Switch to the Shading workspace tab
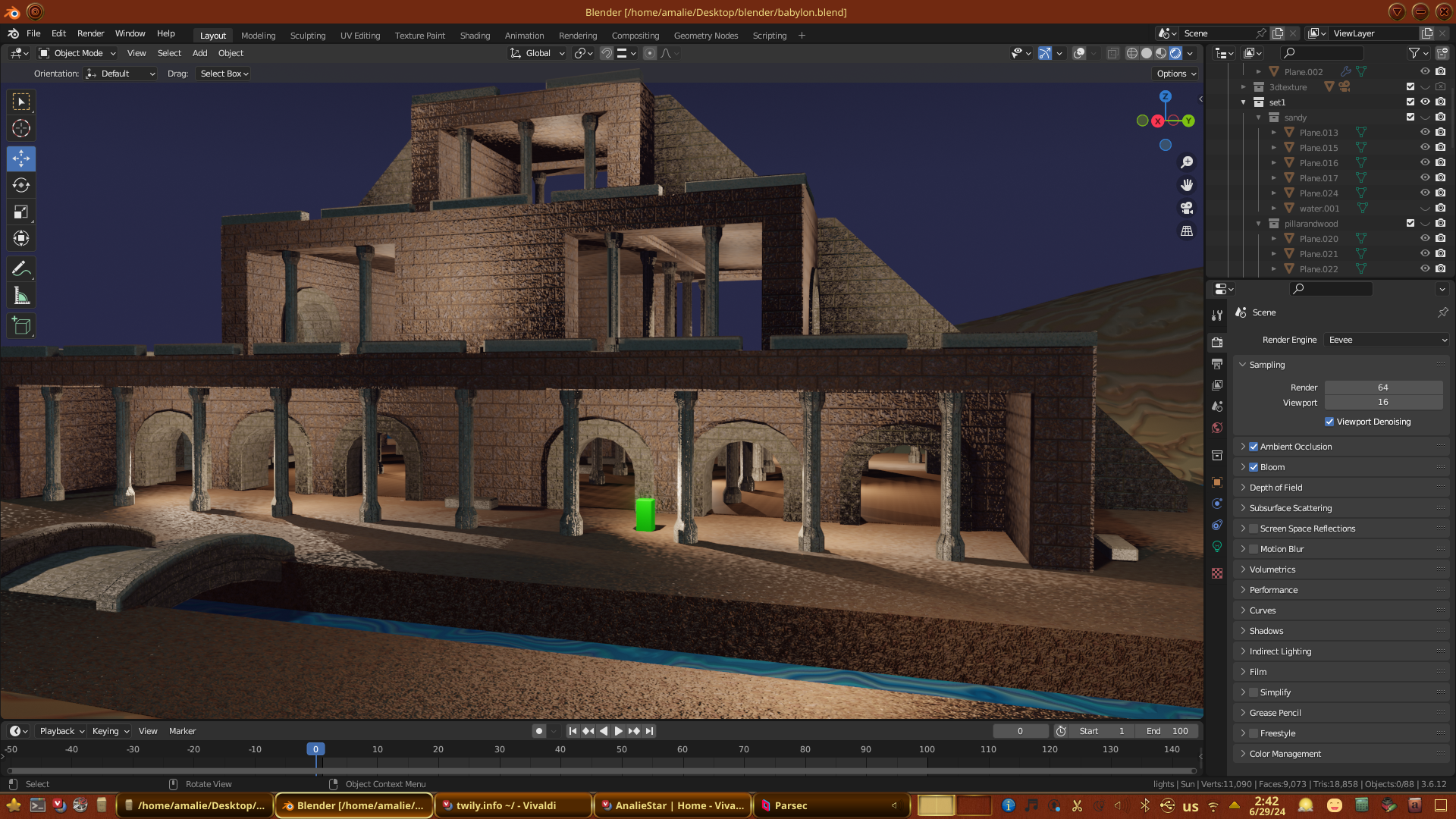Screen dimensions: 1456x819 click(x=475, y=36)
